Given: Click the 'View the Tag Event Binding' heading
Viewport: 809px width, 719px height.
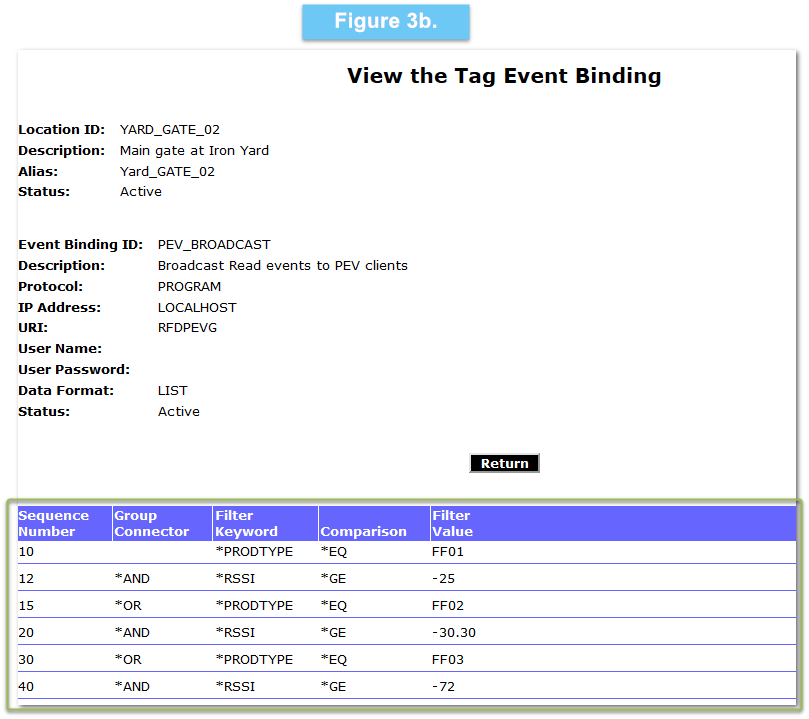Looking at the screenshot, I should click(504, 76).
